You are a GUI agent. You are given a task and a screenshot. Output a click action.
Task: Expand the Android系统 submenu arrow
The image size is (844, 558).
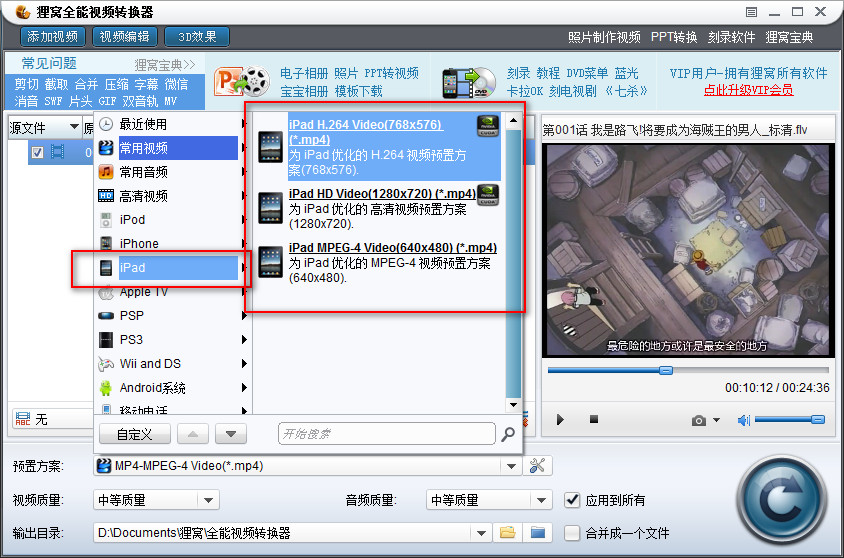[244, 387]
